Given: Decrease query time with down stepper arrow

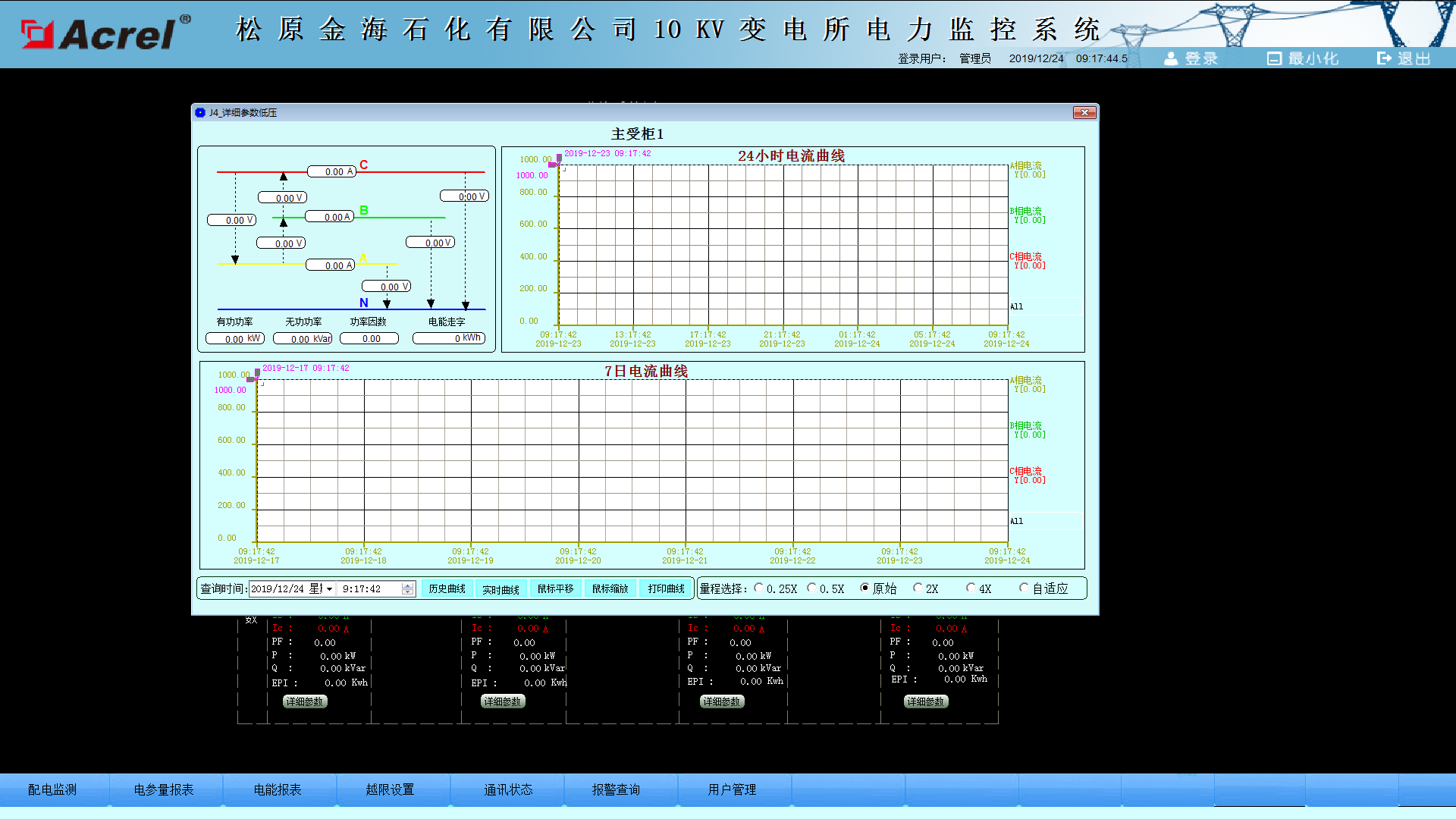Looking at the screenshot, I should [x=408, y=592].
